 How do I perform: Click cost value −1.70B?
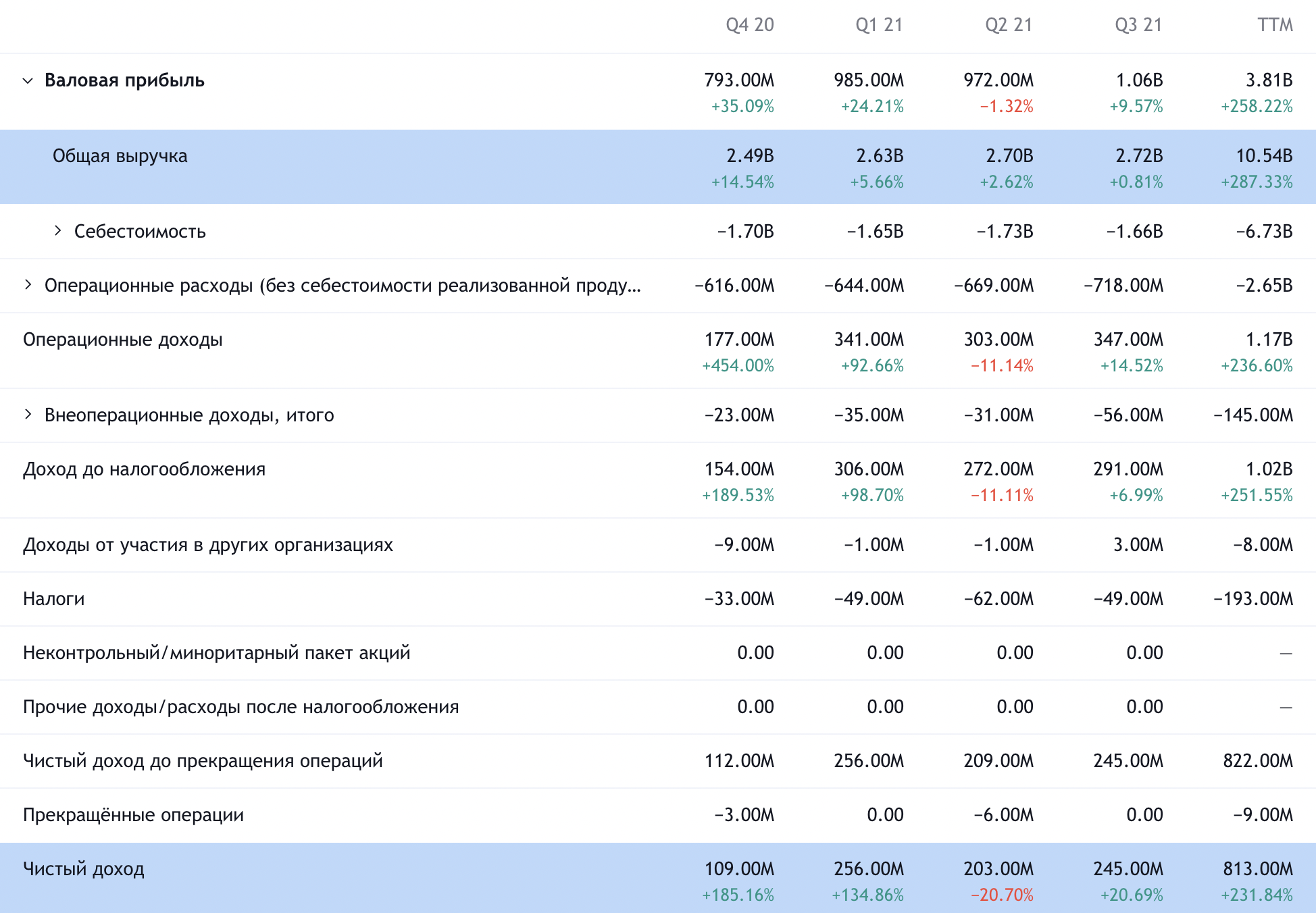tap(745, 232)
